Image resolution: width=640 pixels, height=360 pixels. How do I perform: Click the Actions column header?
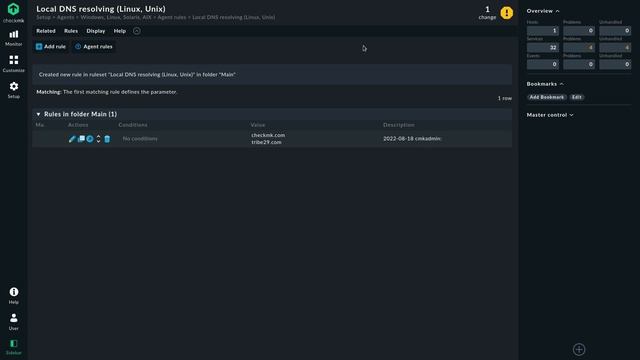tap(78, 125)
